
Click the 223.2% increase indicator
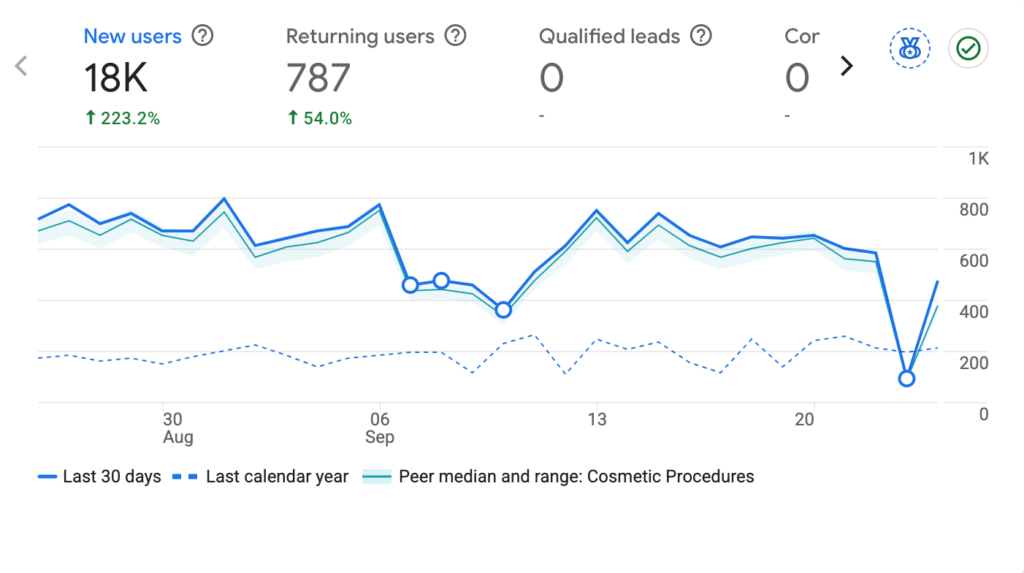click(123, 118)
